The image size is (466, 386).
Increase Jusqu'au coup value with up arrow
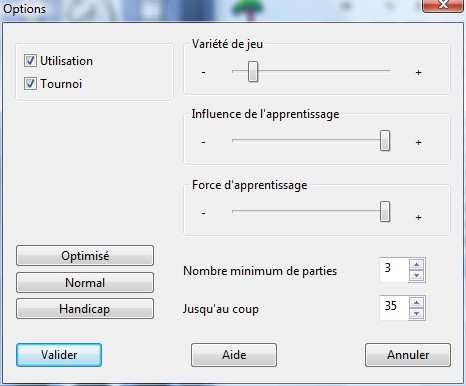coord(417,302)
